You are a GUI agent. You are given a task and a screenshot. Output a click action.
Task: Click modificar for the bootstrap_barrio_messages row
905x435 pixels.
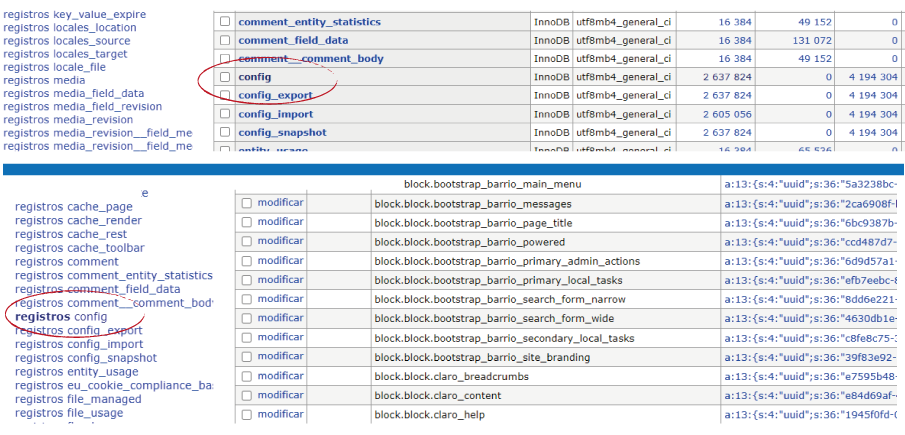tap(280, 203)
